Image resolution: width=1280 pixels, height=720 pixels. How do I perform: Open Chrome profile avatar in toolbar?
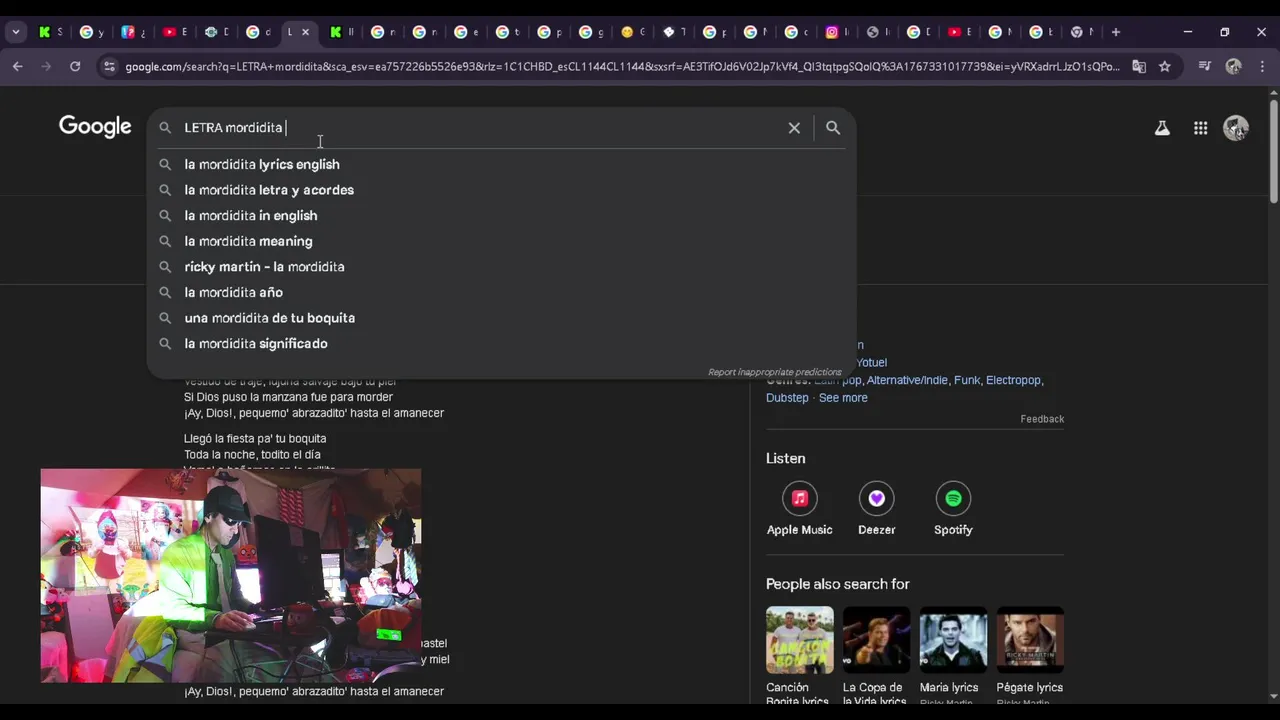[1233, 67]
